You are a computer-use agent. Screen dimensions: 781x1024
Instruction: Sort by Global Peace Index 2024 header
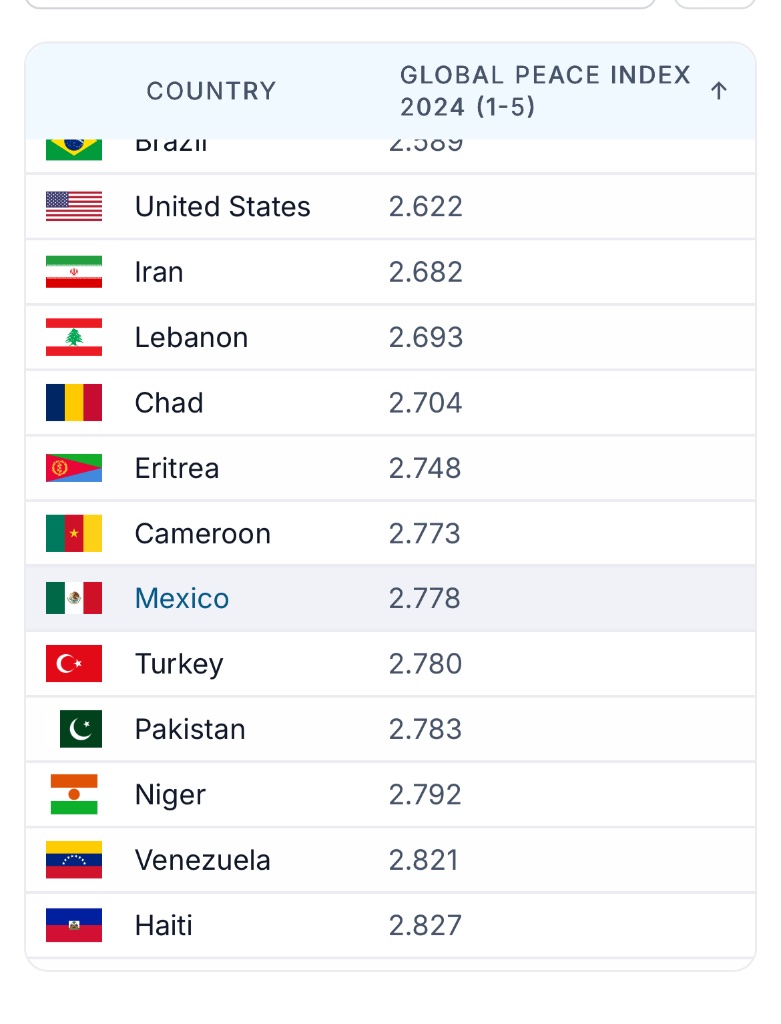coord(544,91)
